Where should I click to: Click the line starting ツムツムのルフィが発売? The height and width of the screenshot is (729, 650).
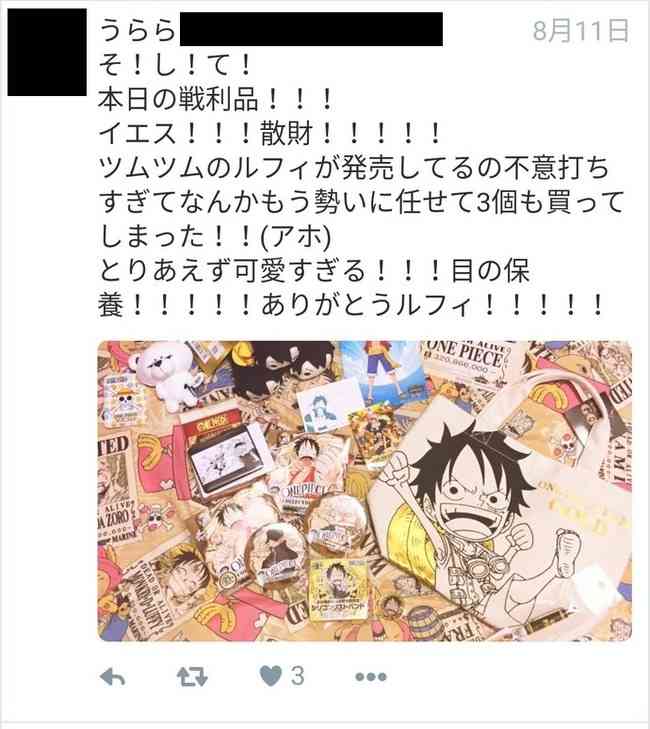[353, 168]
